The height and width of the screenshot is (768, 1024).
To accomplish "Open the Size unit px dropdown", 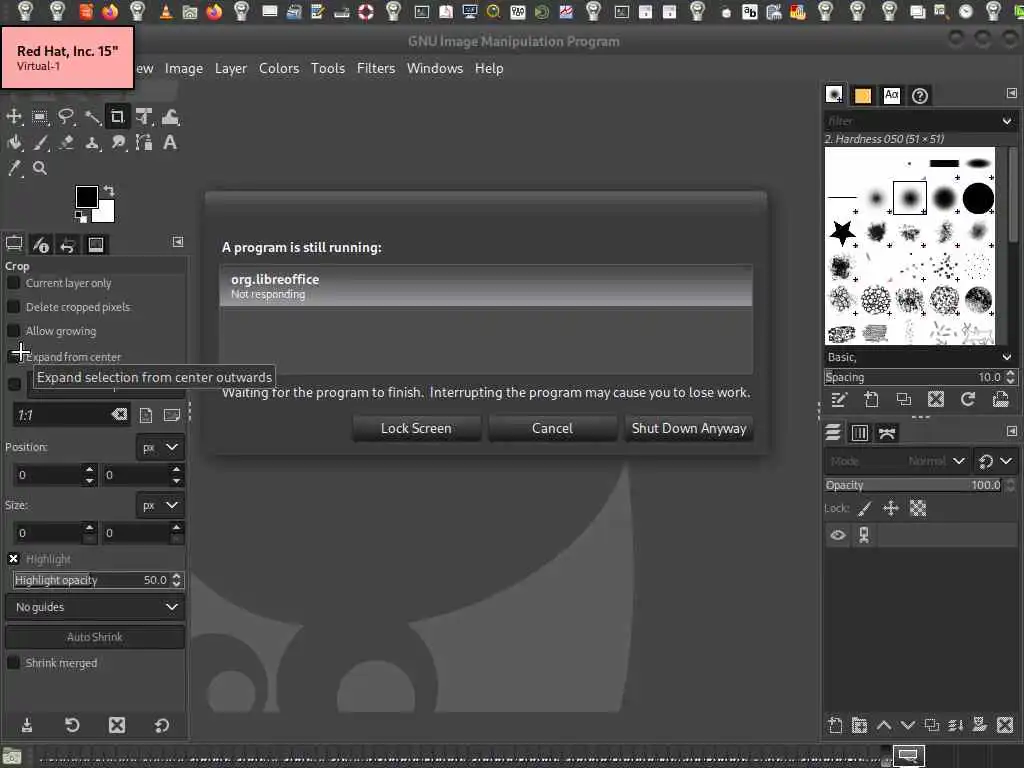I will pos(159,505).
